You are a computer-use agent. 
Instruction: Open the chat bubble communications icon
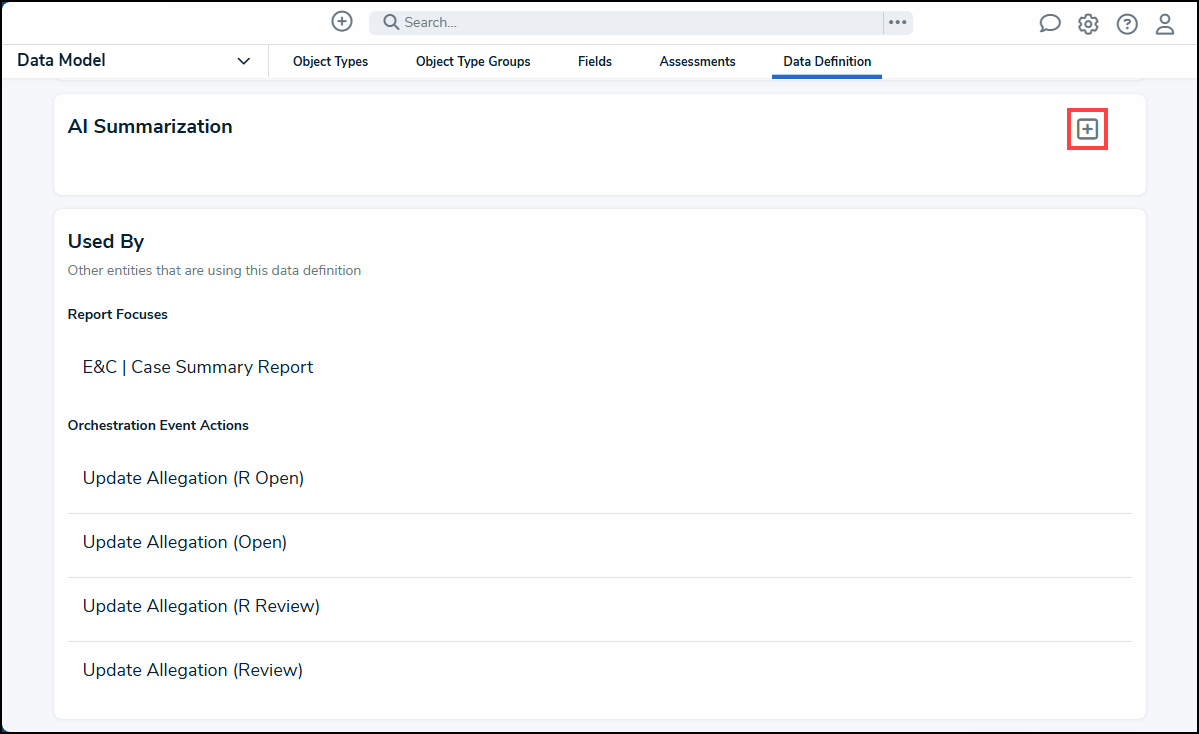pyautogui.click(x=1050, y=24)
